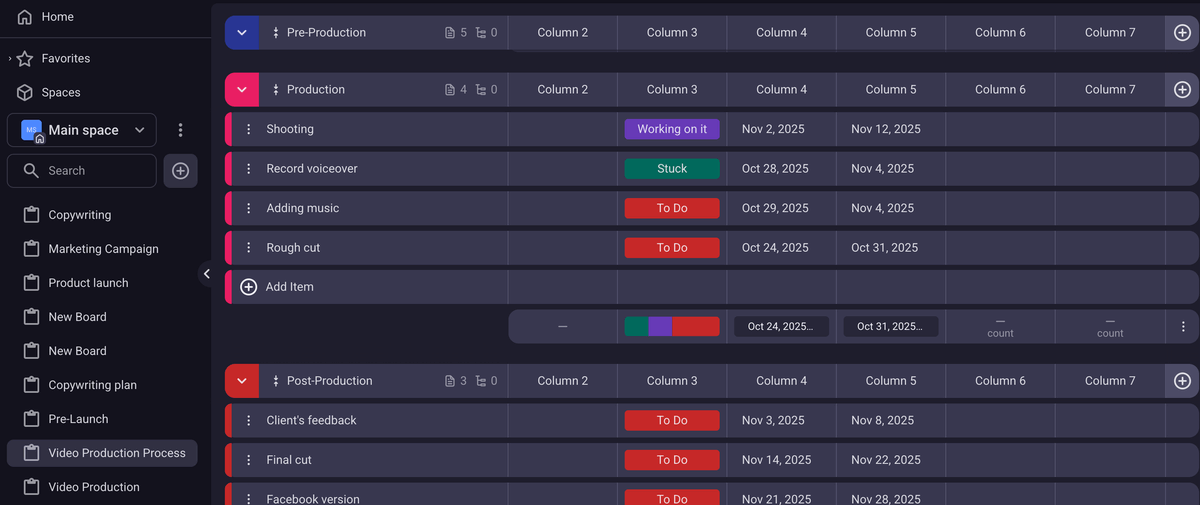Expand the Favorites section chevron
Image resolution: width=1200 pixels, height=505 pixels.
pos(10,59)
